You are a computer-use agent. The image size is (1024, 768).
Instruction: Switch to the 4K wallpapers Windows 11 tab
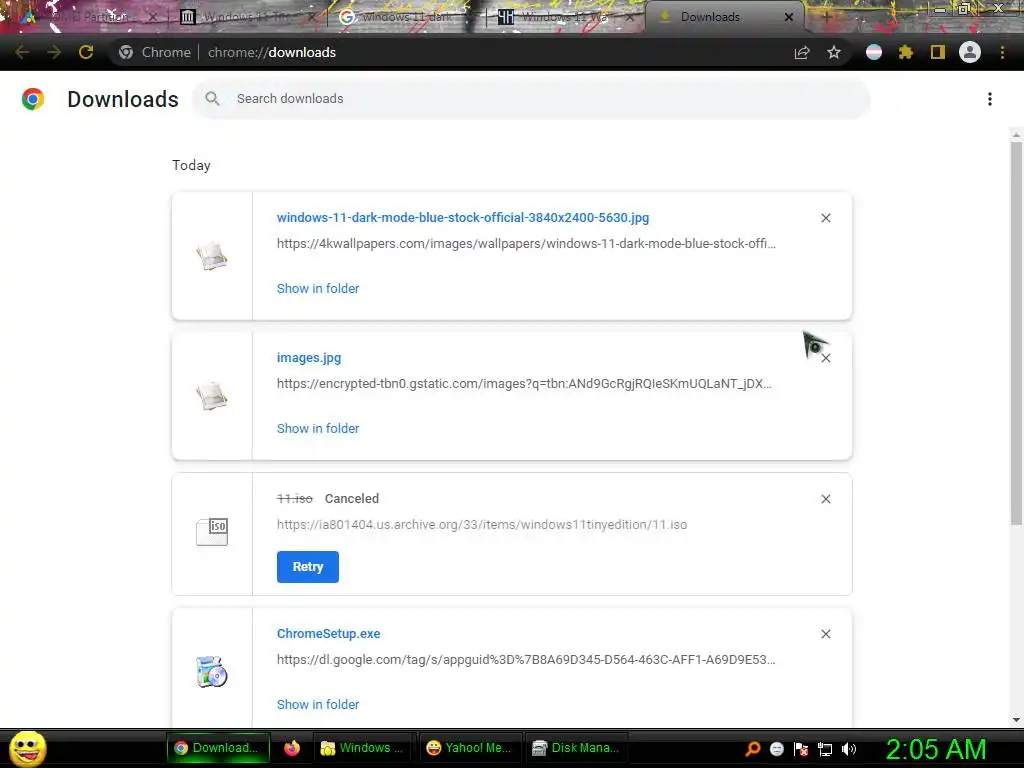[x=566, y=17]
